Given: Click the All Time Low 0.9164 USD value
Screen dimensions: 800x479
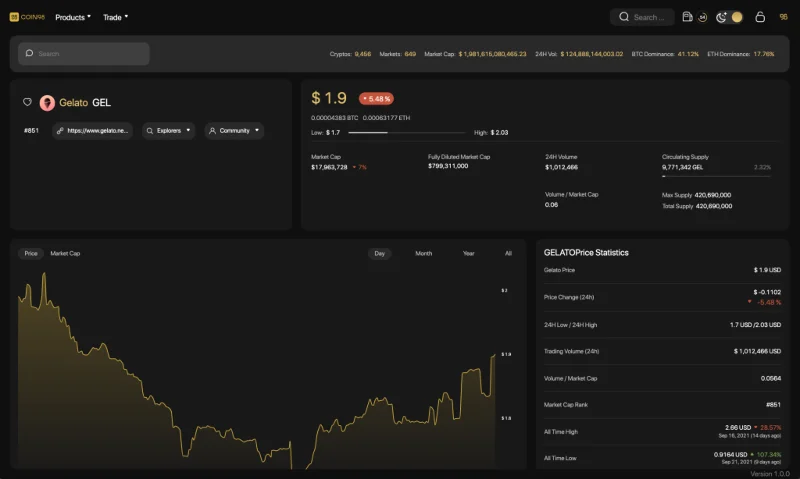Looking at the screenshot, I should (x=730, y=455).
